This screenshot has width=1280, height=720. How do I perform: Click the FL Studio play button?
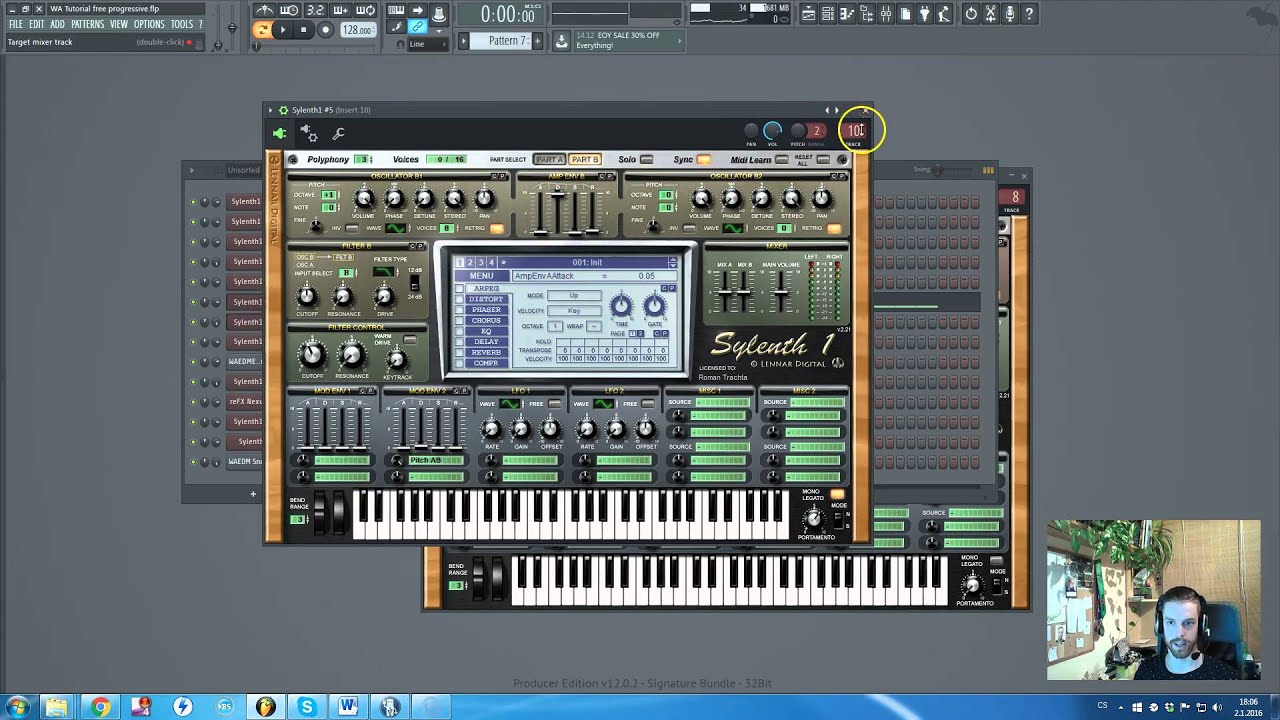click(283, 30)
